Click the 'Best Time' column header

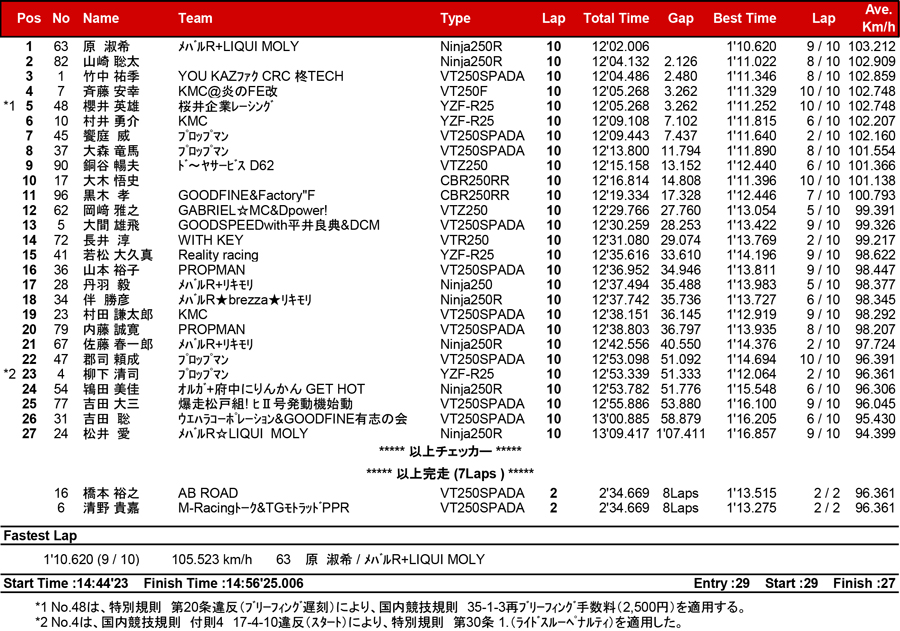(744, 18)
